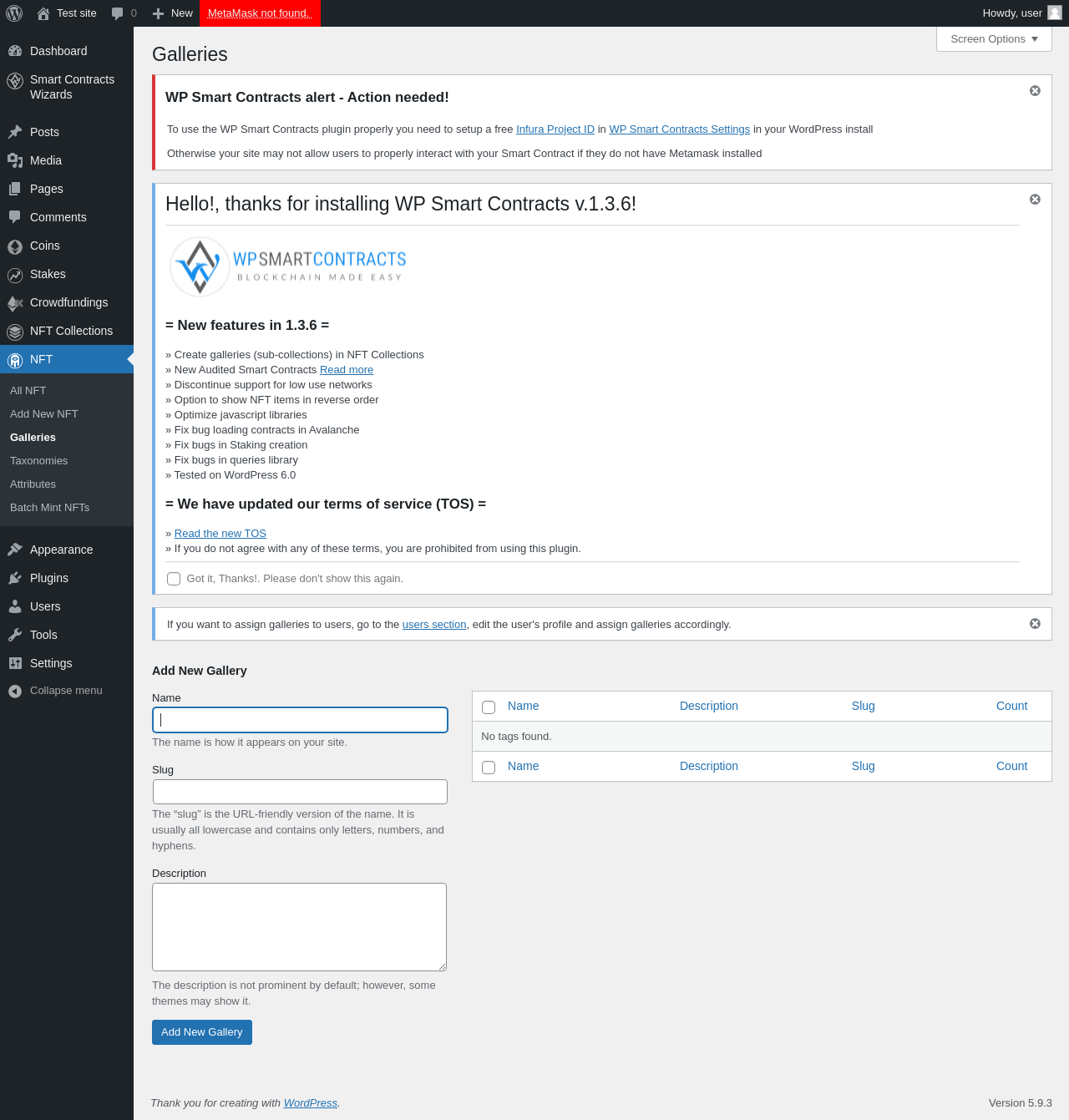Viewport: 1069px width, 1120px height.
Task: Expand the Screen Options panel
Action: (x=994, y=38)
